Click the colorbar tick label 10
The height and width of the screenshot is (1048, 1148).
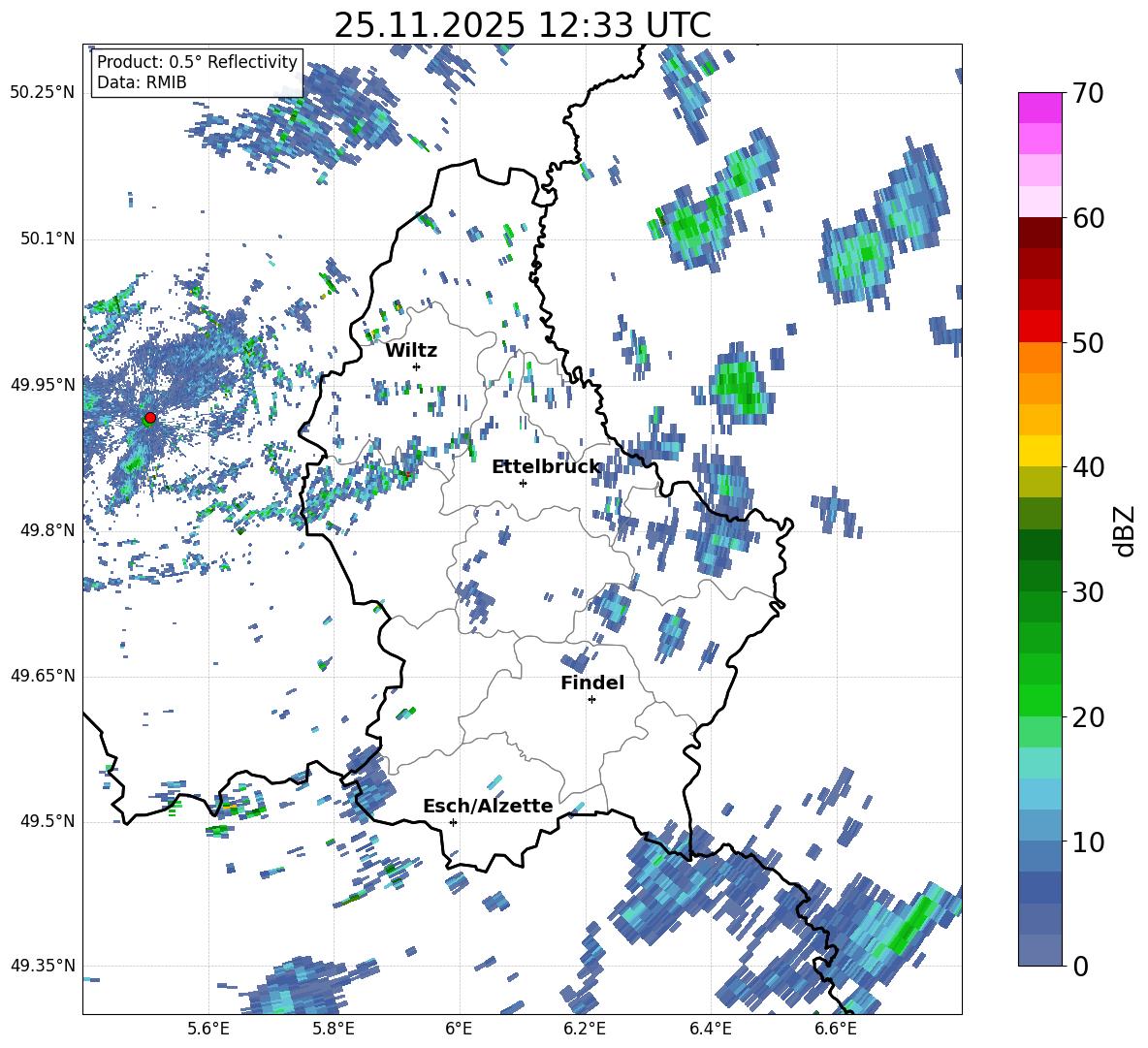click(1088, 842)
